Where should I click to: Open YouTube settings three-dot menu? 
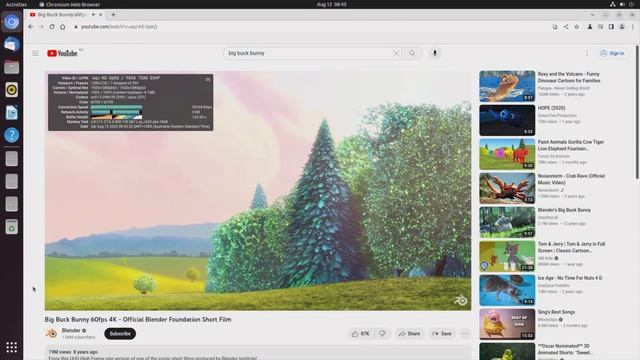pos(587,53)
